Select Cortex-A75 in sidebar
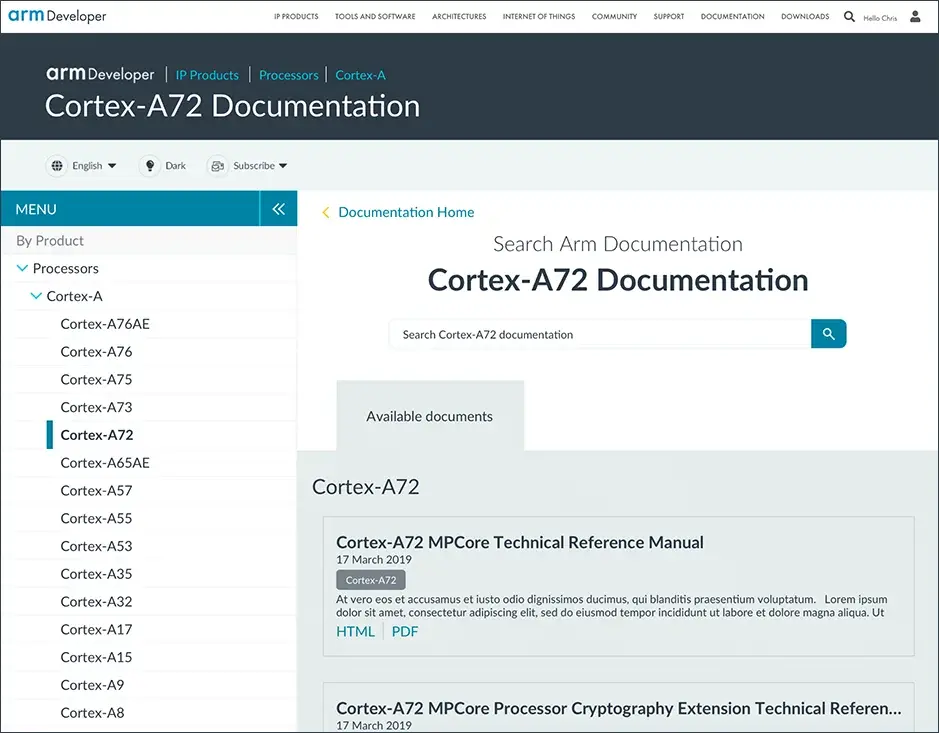Image resolution: width=939 pixels, height=733 pixels. click(x=96, y=379)
